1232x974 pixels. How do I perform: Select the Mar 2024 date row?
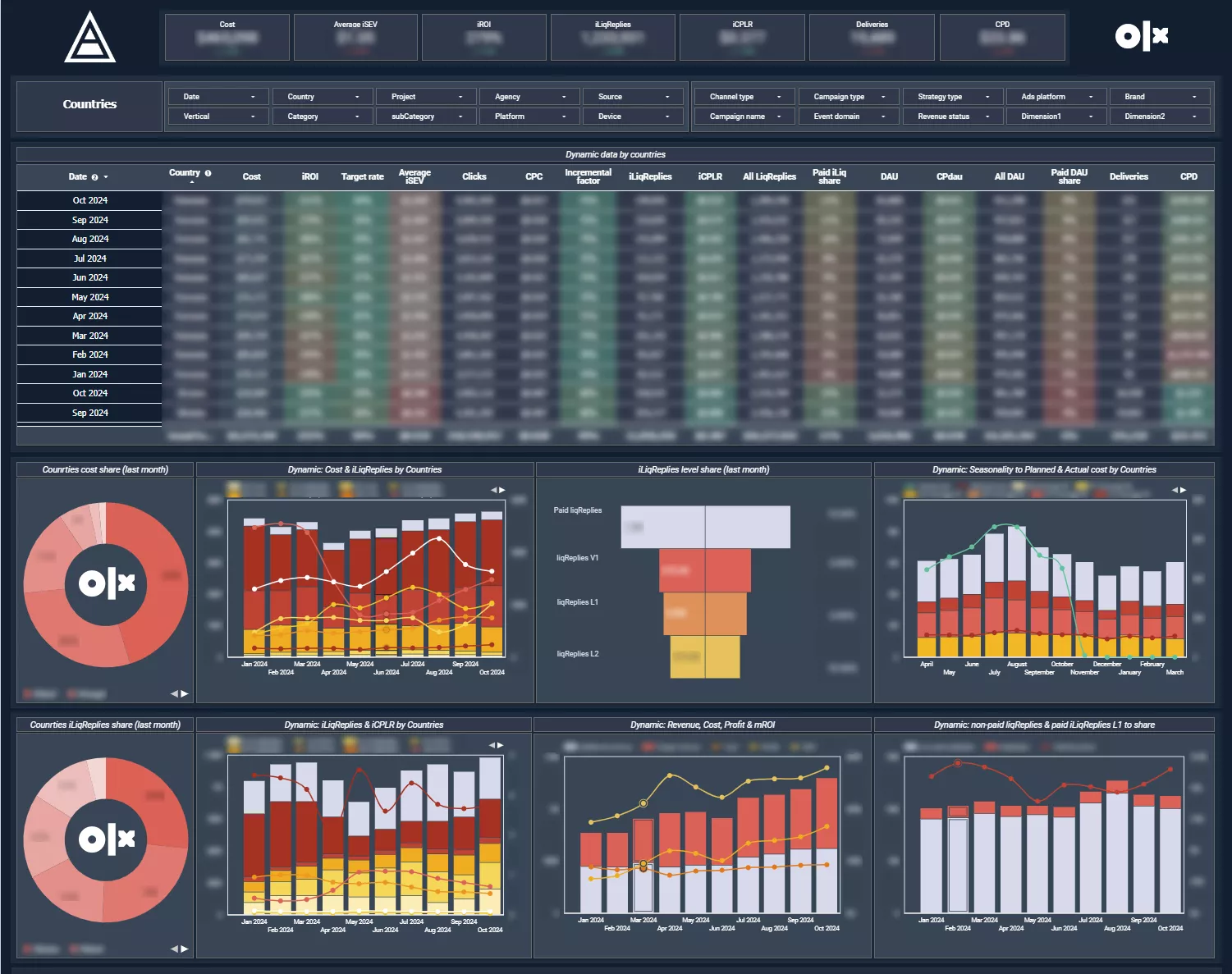89,336
